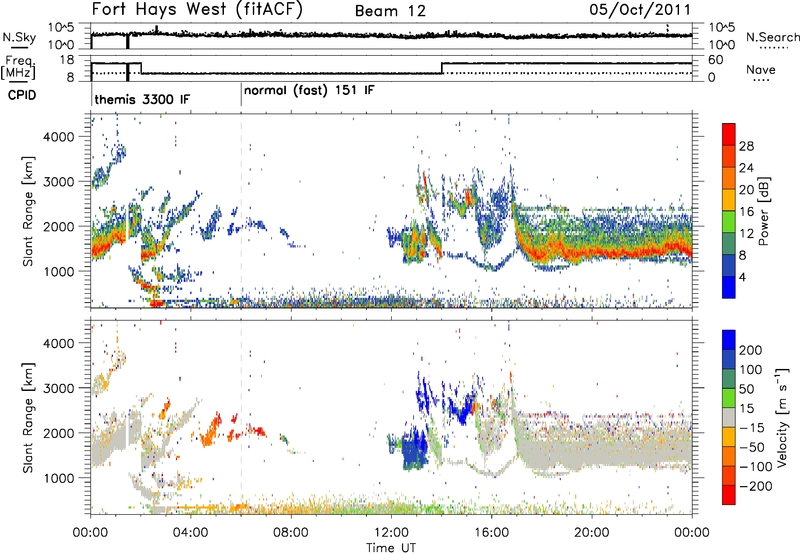This screenshot has width=800, height=554.
Task: Click the '20' label on Power color bar
Action: (x=746, y=190)
